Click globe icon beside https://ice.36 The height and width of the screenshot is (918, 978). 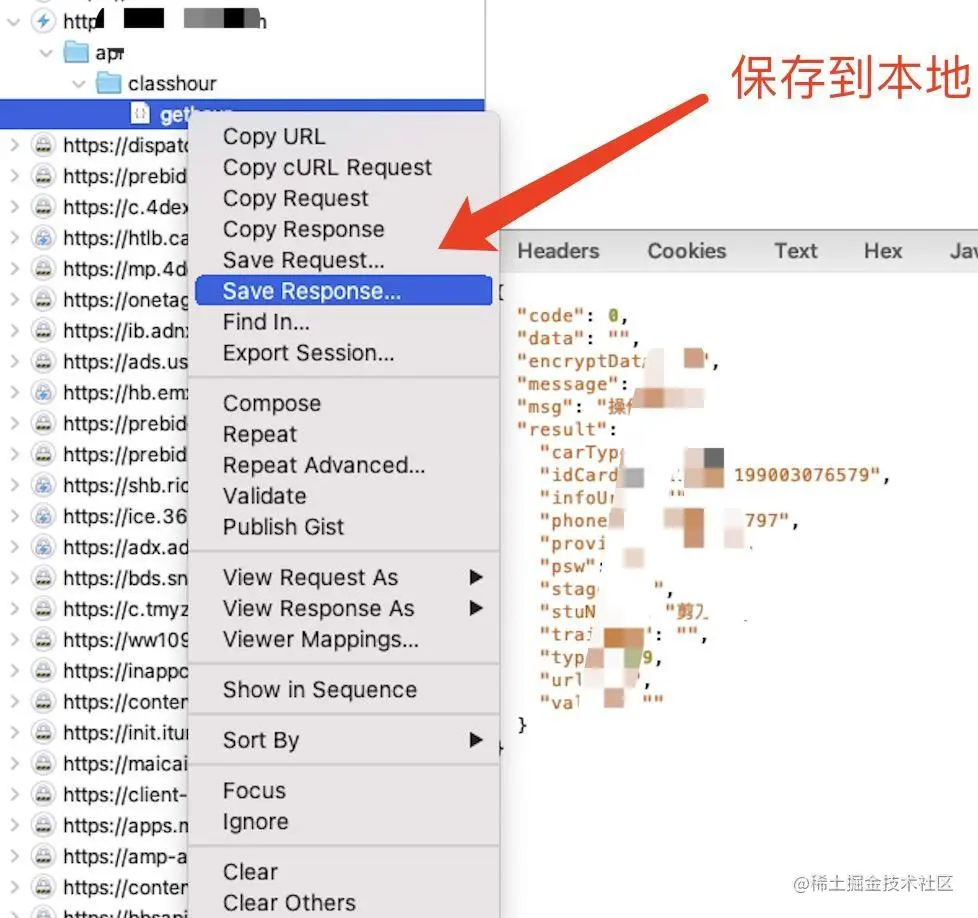pyautogui.click(x=43, y=516)
